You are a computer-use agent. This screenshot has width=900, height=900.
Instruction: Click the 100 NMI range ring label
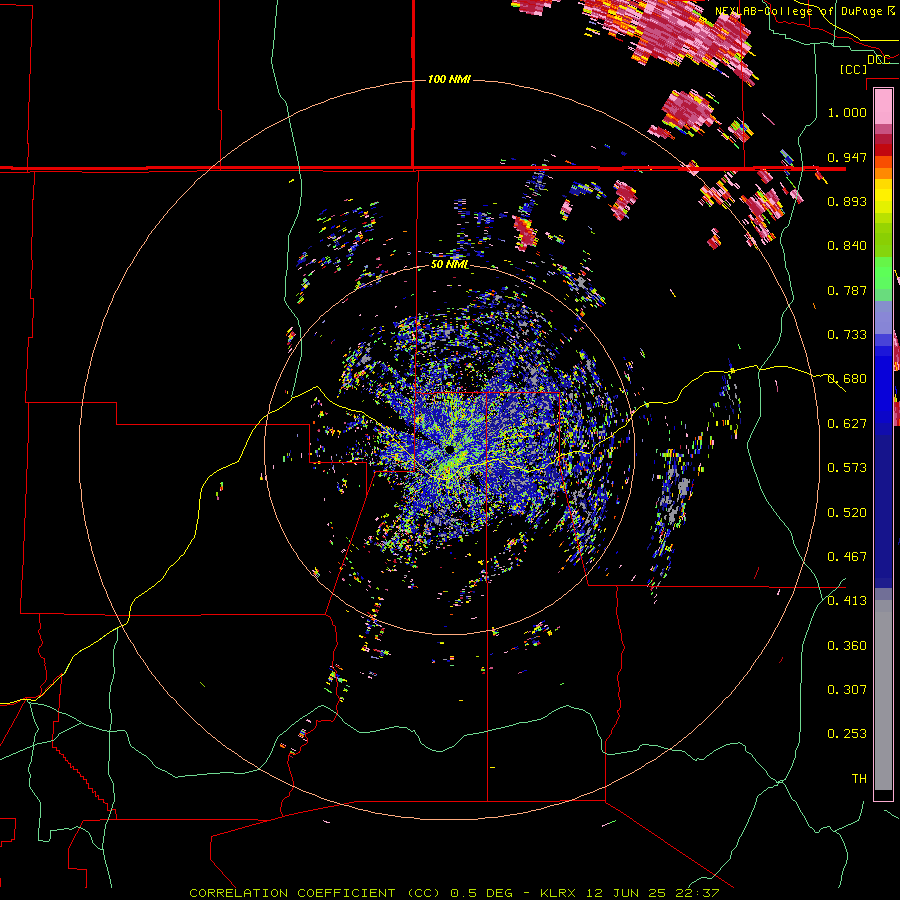449,79
